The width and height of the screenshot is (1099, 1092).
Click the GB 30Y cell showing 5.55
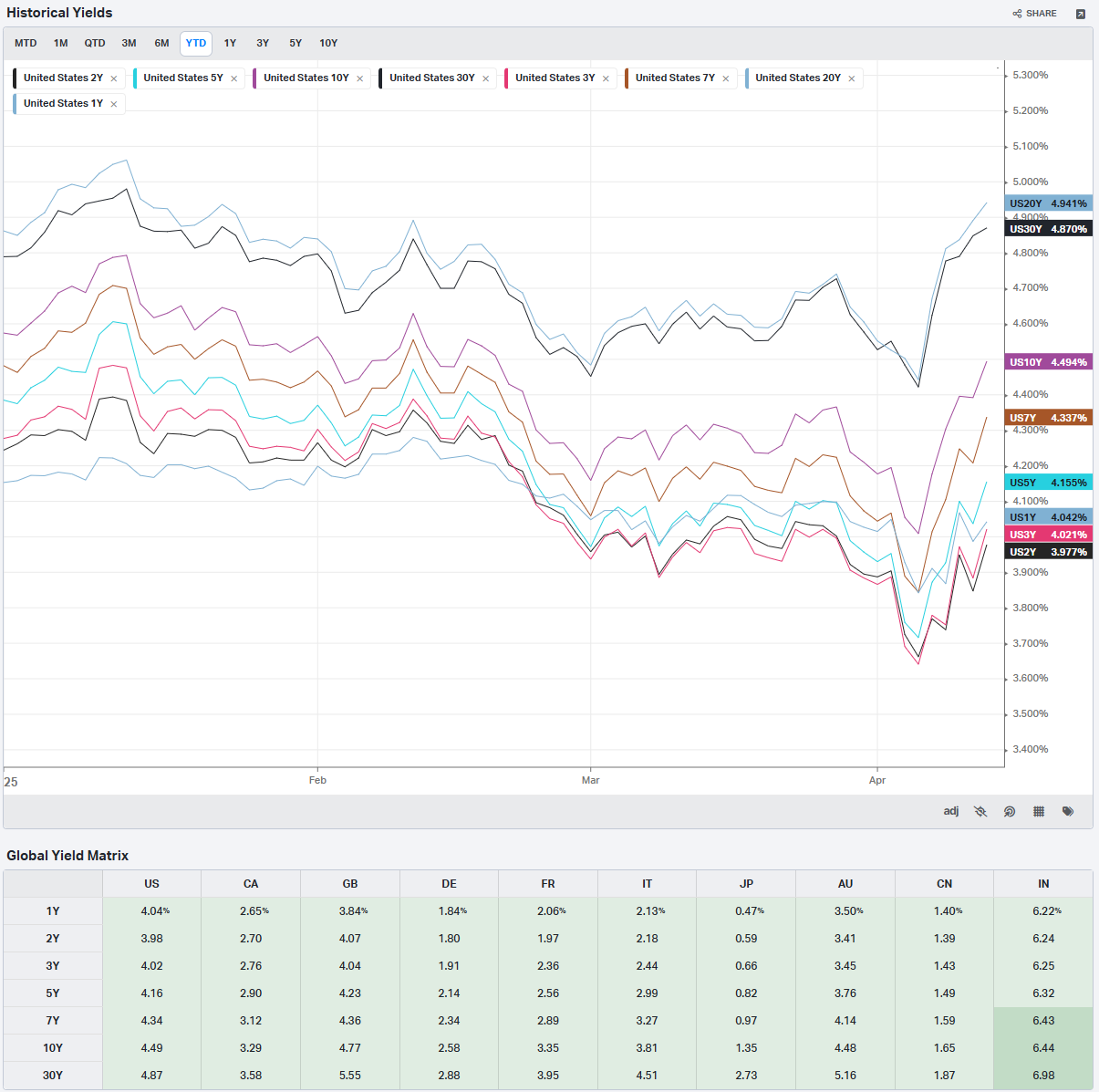pyautogui.click(x=350, y=1076)
